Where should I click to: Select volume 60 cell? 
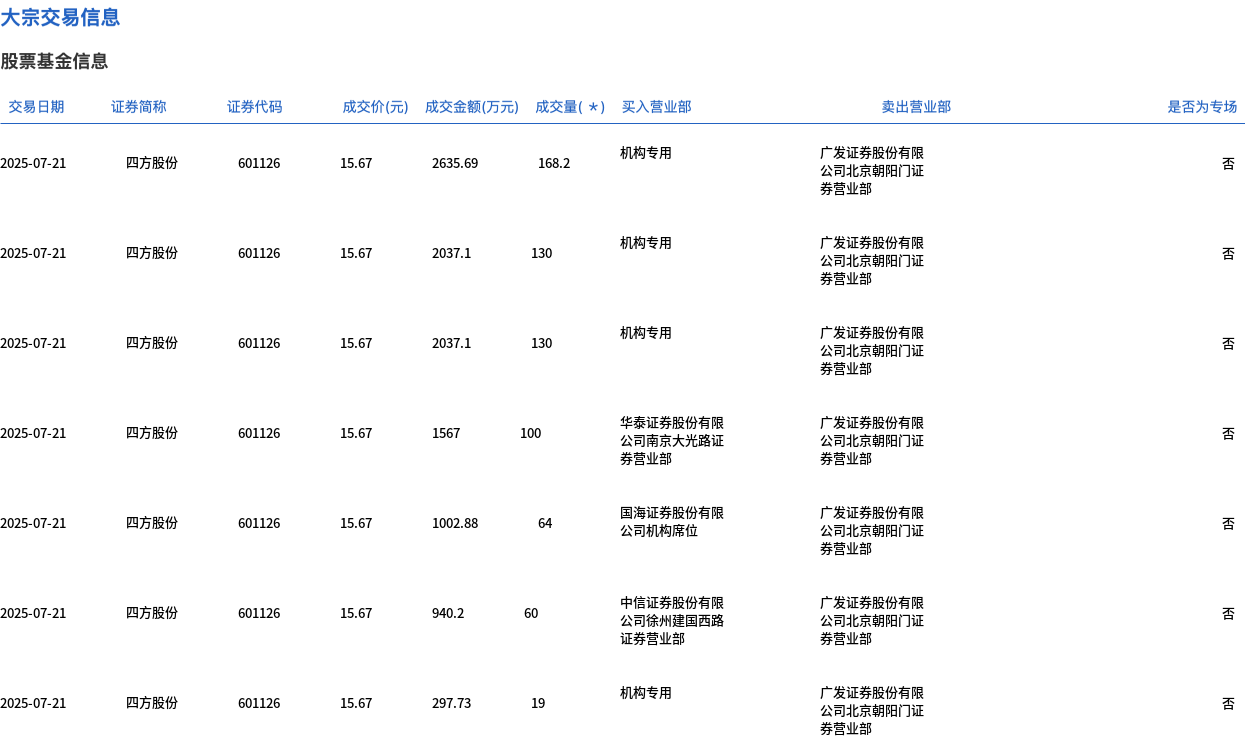[x=531, y=613]
